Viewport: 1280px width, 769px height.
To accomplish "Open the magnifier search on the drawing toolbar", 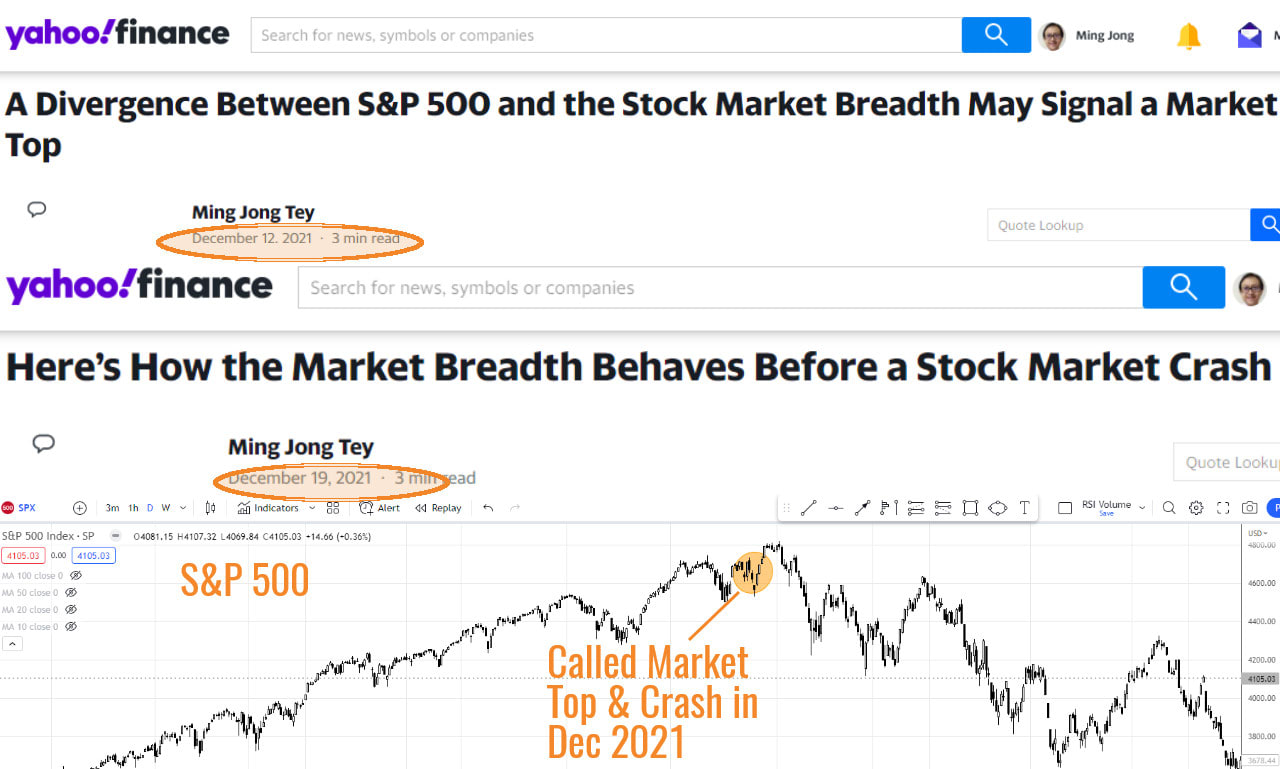I will pos(1169,508).
